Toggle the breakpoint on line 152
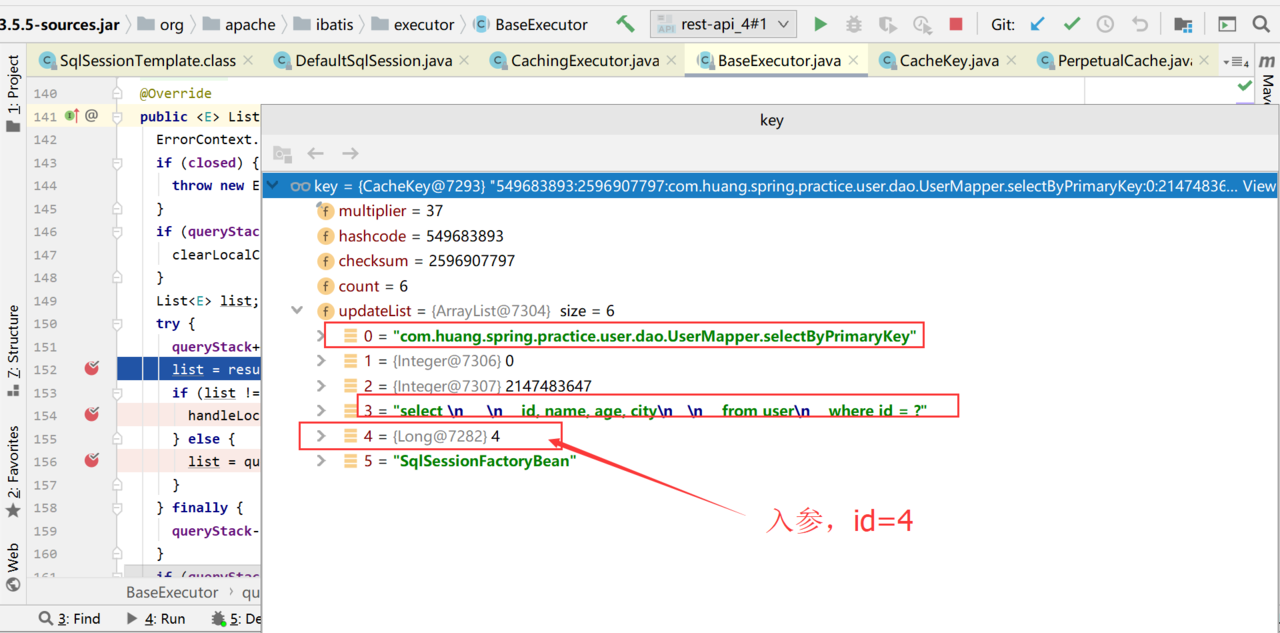The image size is (1280, 633). click(92, 369)
